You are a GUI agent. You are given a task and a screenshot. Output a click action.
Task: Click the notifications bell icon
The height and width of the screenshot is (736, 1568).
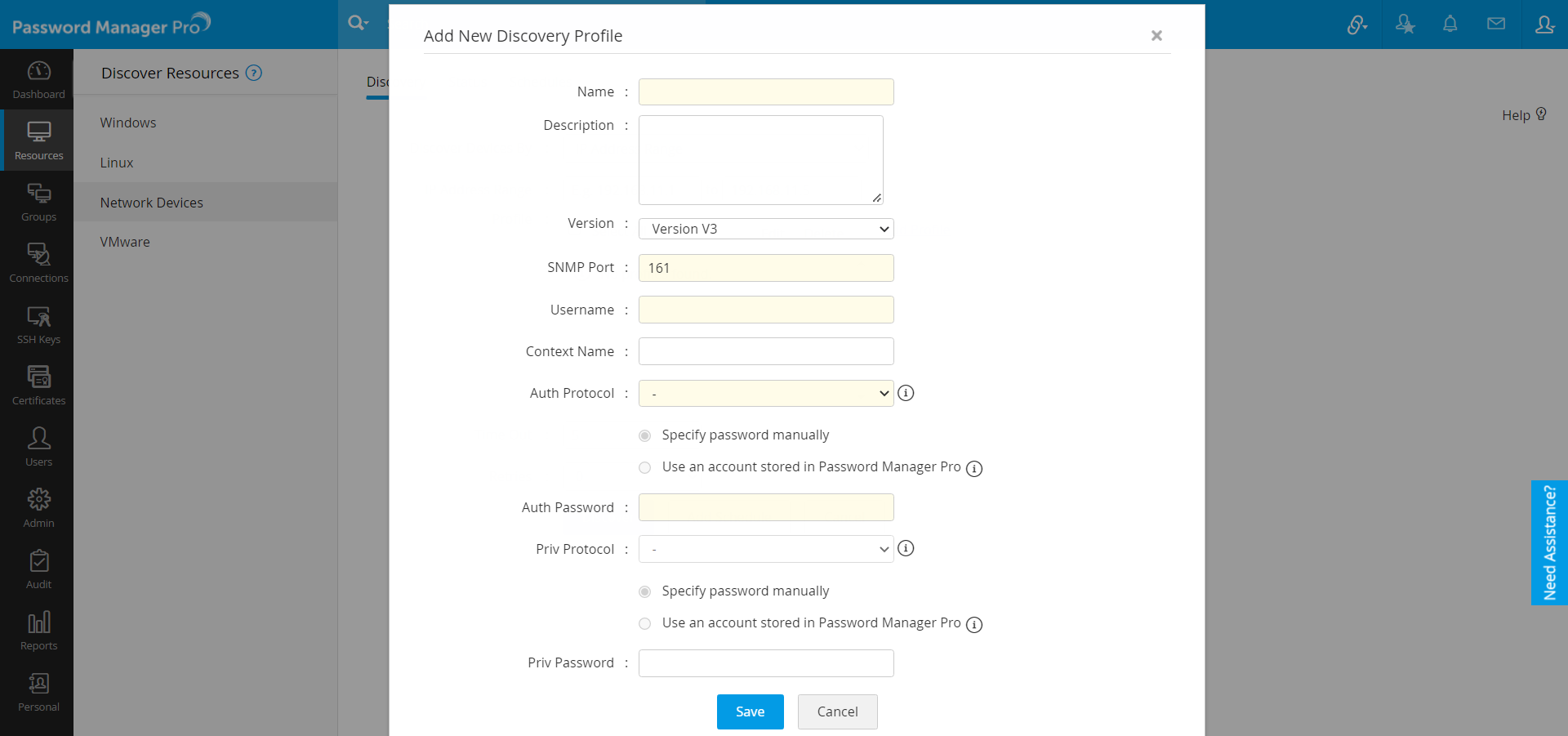[1450, 25]
